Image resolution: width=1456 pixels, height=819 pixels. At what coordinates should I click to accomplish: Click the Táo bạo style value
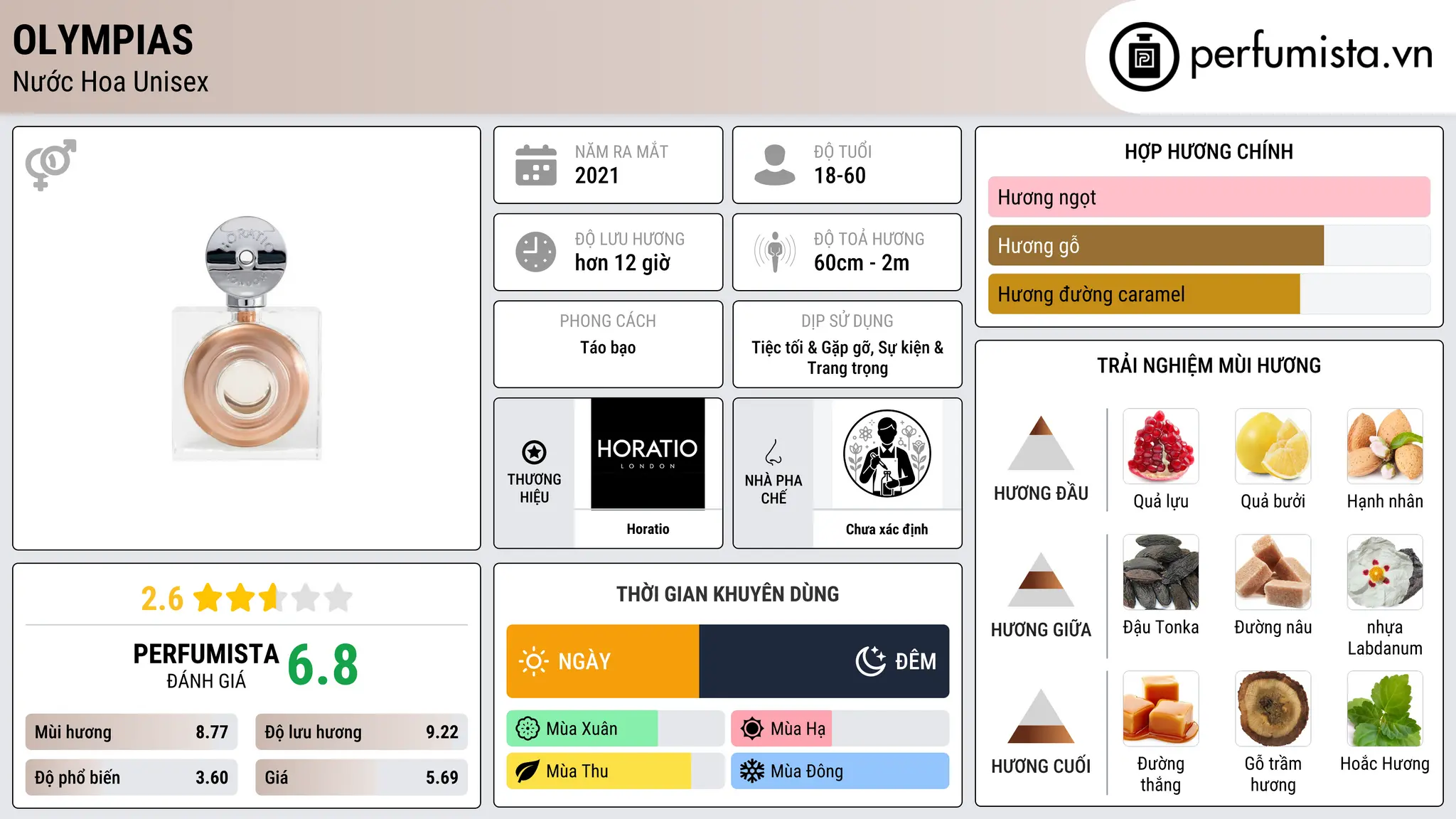[x=608, y=348]
